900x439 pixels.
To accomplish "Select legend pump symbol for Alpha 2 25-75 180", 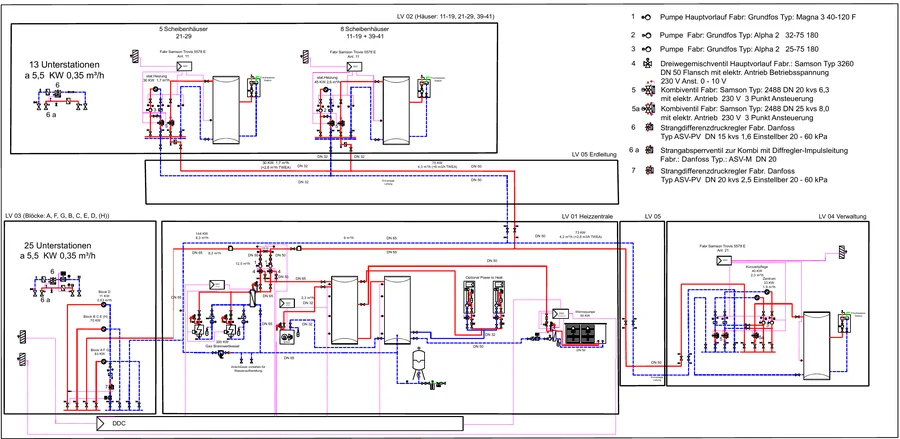I will [647, 49].
